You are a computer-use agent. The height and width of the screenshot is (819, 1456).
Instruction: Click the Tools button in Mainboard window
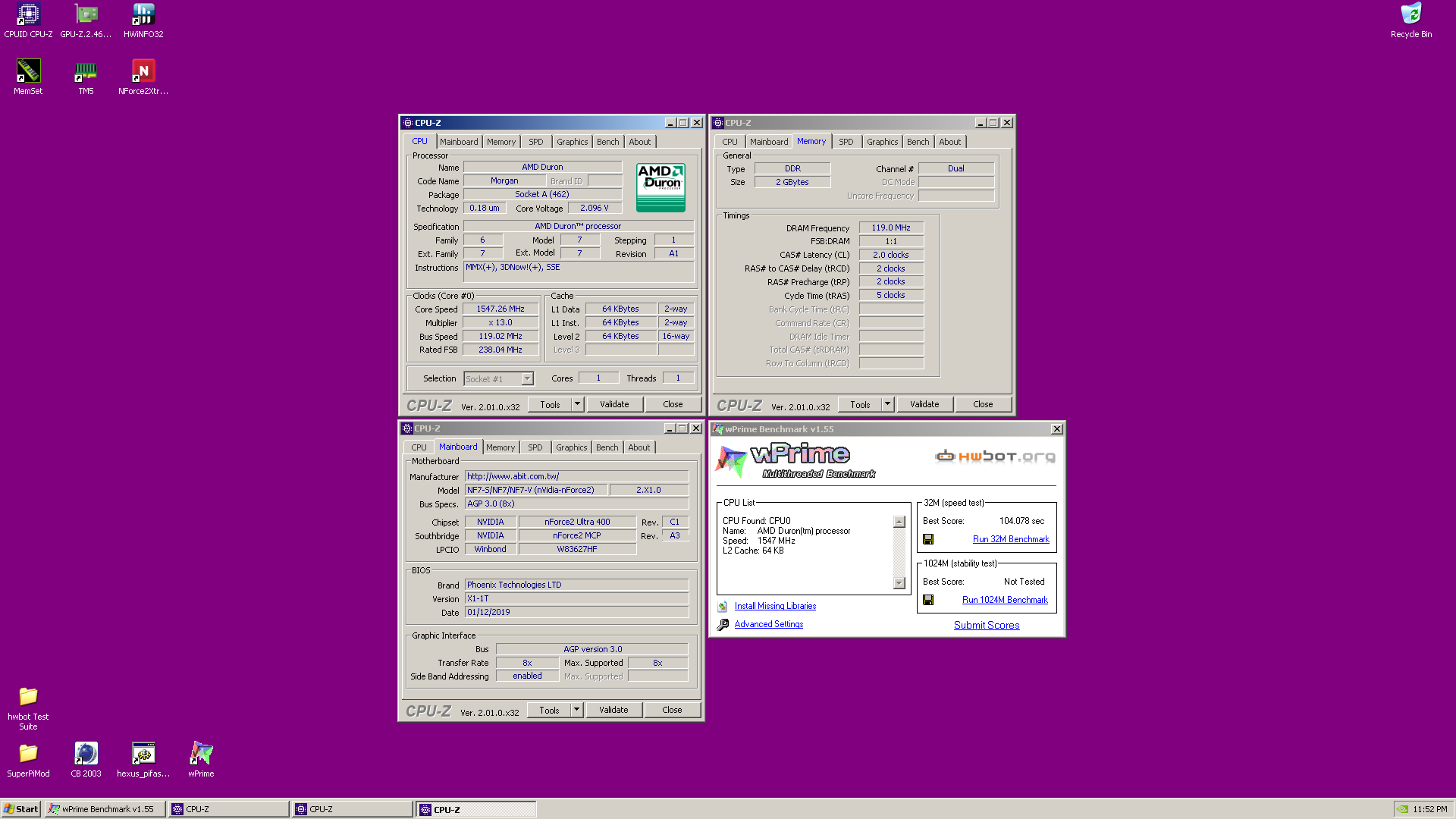(x=550, y=710)
